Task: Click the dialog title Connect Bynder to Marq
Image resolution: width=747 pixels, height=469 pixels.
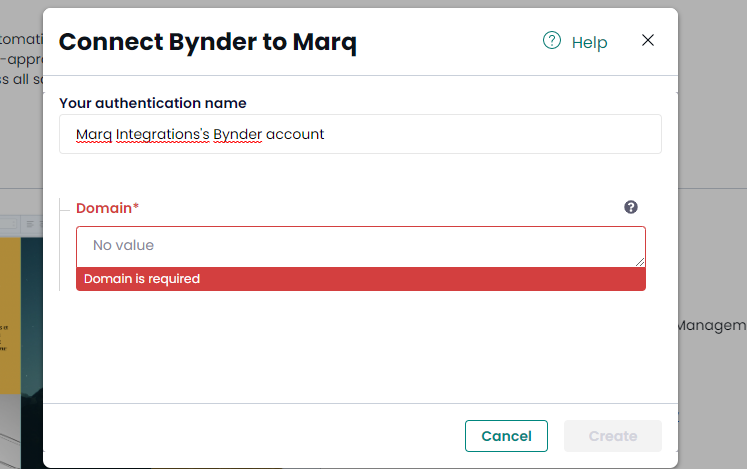Action: click(208, 42)
